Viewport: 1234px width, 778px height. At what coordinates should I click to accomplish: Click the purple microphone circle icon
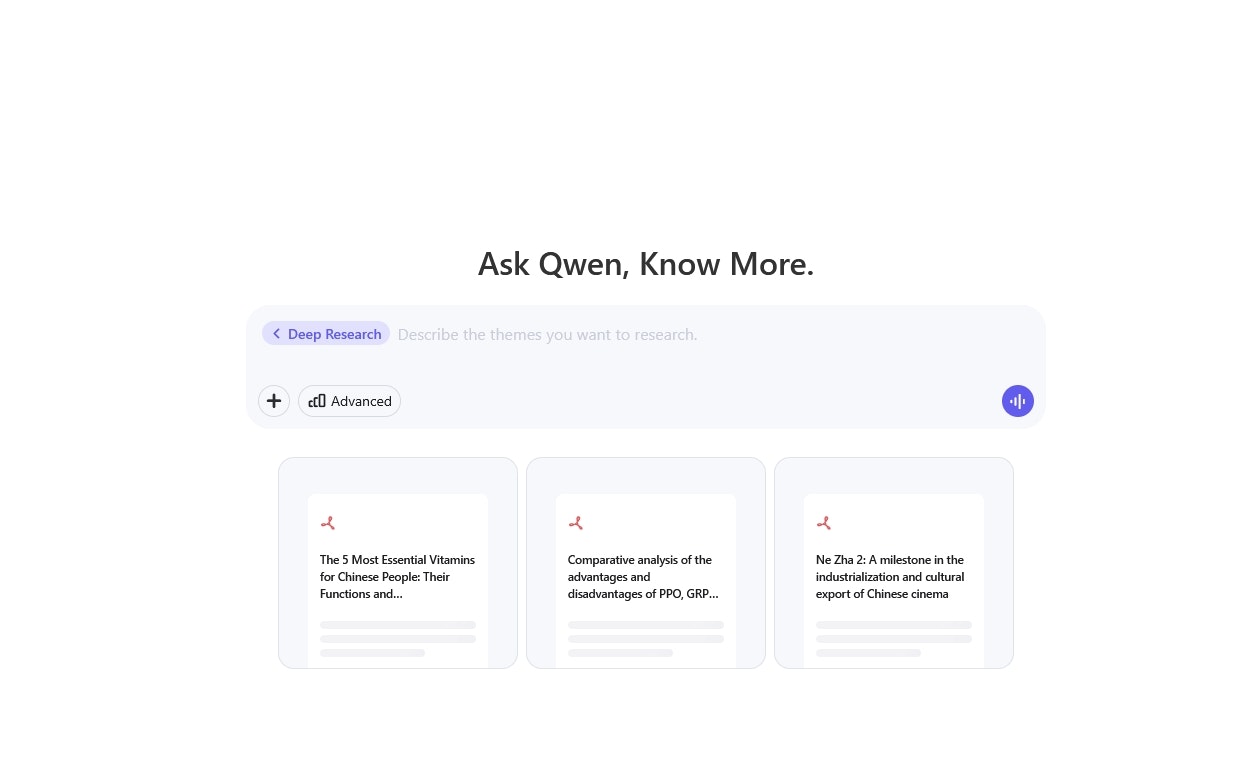pos(1018,401)
